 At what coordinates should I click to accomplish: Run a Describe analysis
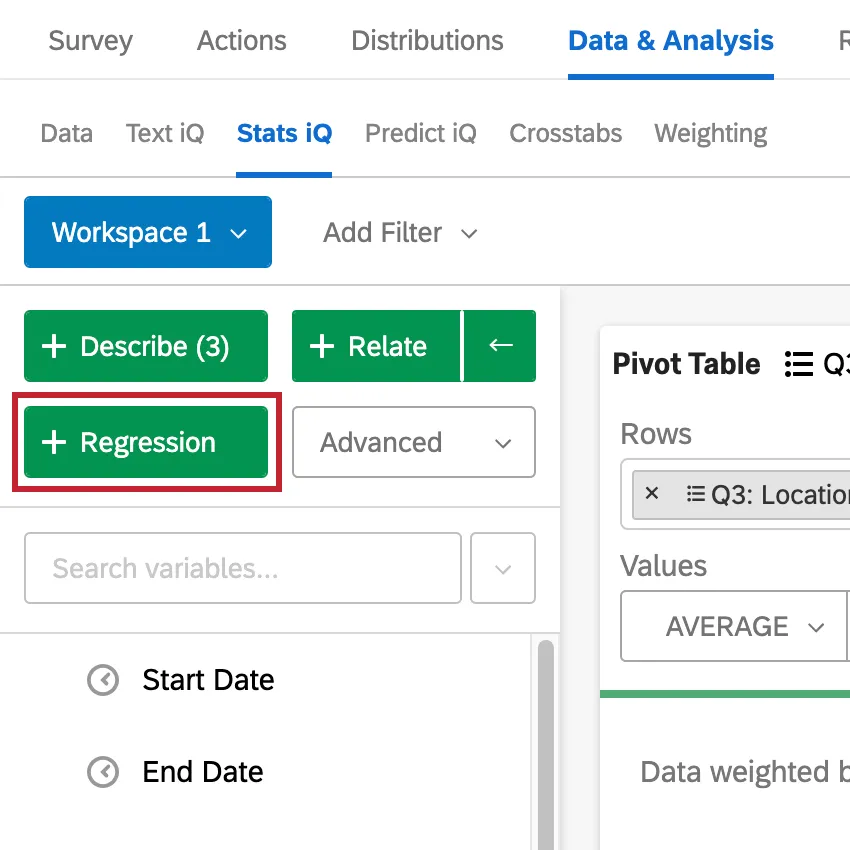[145, 346]
